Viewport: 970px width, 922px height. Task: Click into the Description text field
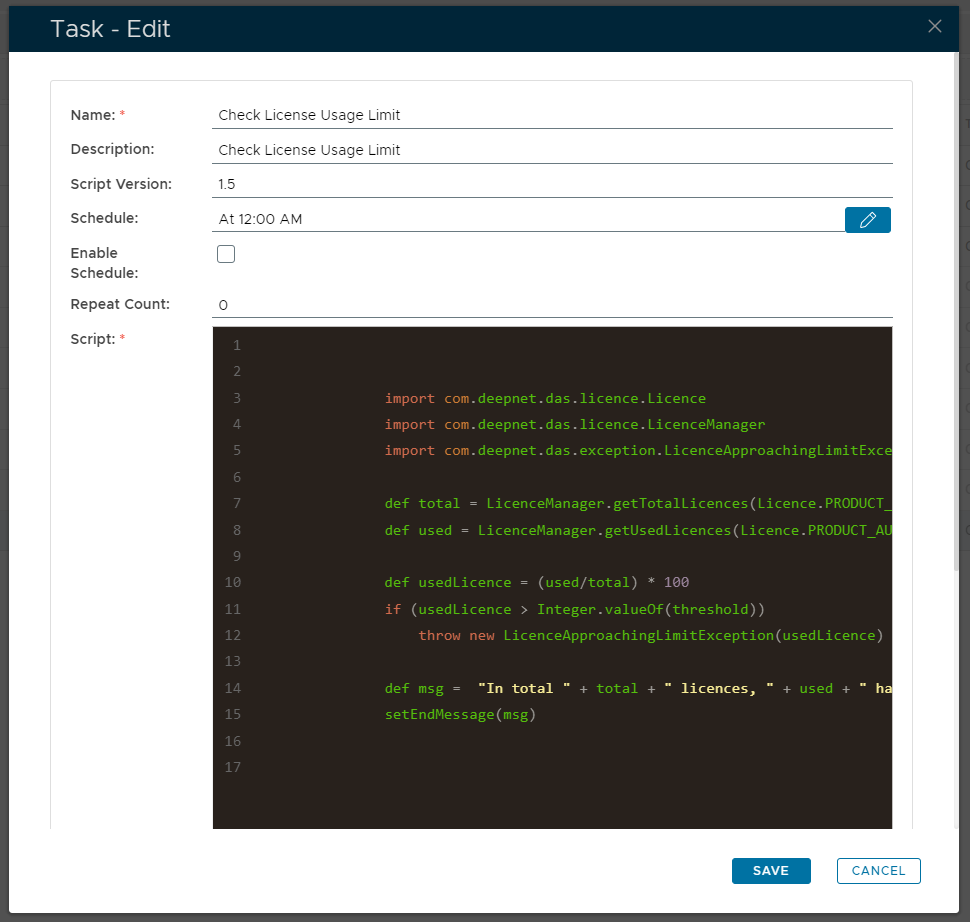(x=552, y=150)
